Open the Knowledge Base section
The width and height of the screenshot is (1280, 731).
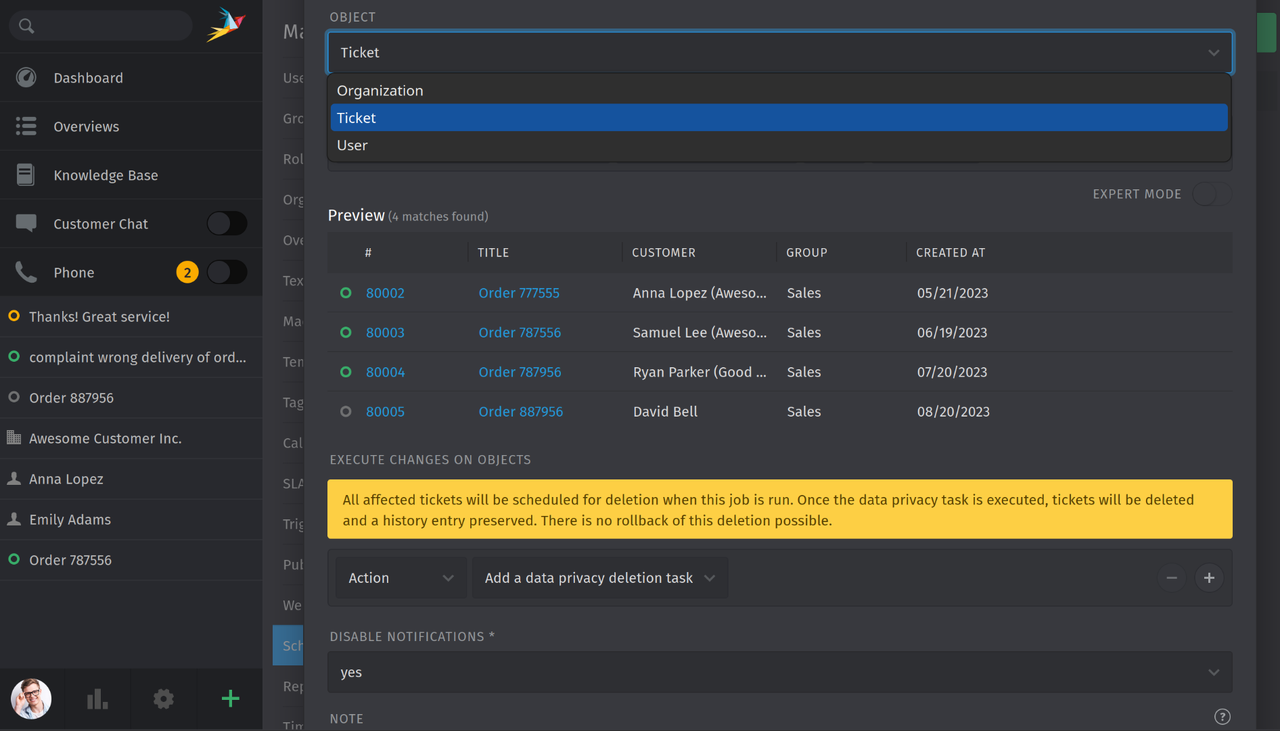pos(25,174)
